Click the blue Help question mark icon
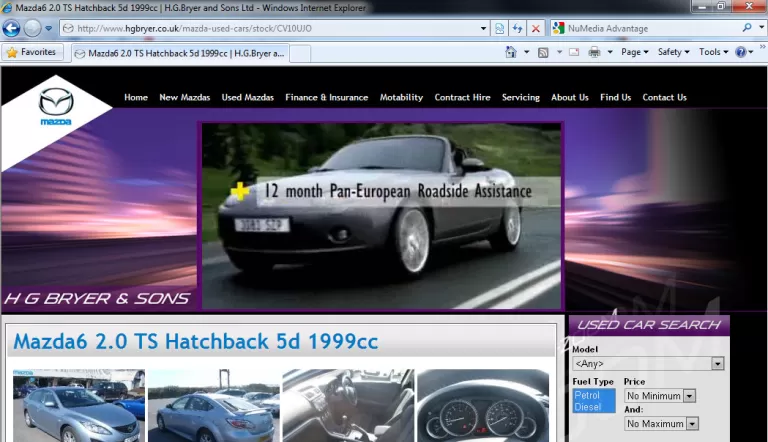 point(741,52)
